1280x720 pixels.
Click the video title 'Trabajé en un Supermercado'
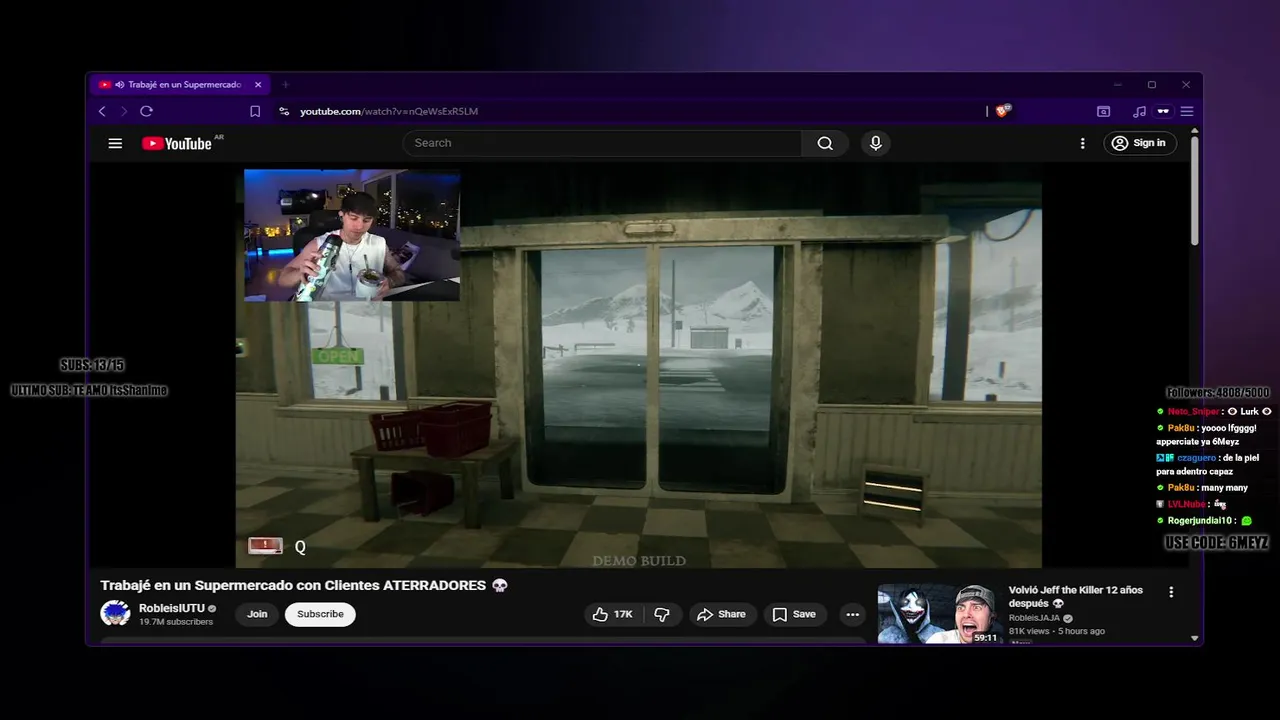pyautogui.click(x=304, y=585)
